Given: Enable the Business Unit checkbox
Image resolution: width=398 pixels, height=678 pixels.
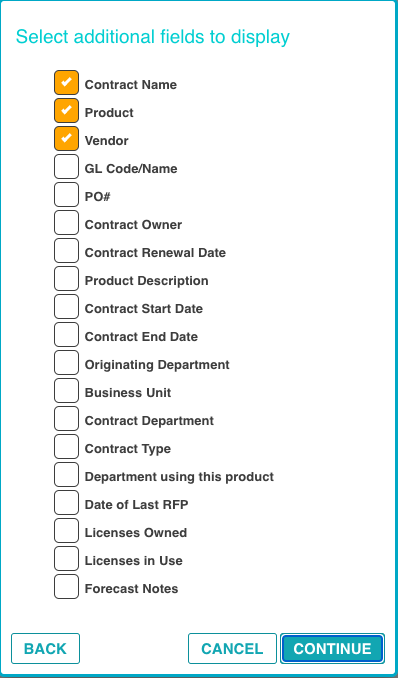Looking at the screenshot, I should click(66, 391).
